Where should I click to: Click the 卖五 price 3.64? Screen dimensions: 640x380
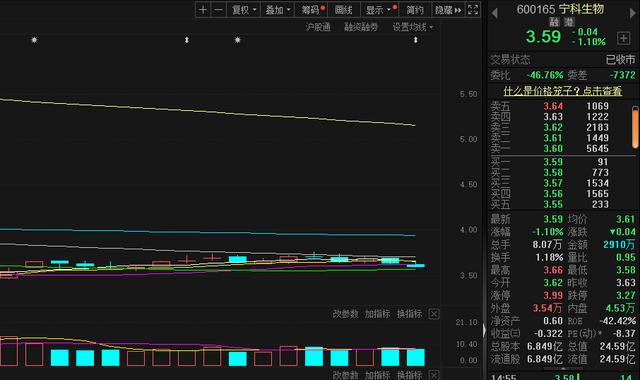[553, 106]
